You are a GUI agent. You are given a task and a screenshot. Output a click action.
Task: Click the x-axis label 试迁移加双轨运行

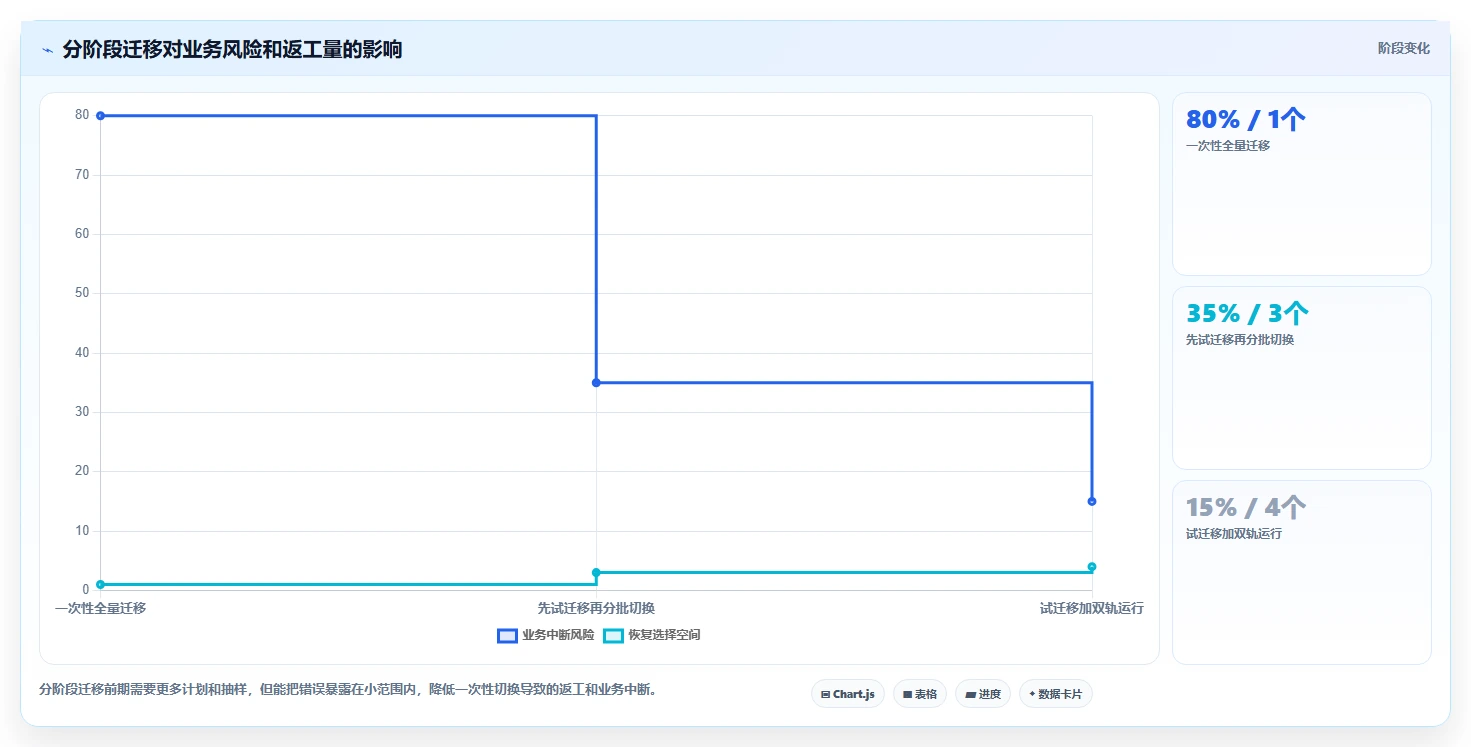[x=1092, y=608]
